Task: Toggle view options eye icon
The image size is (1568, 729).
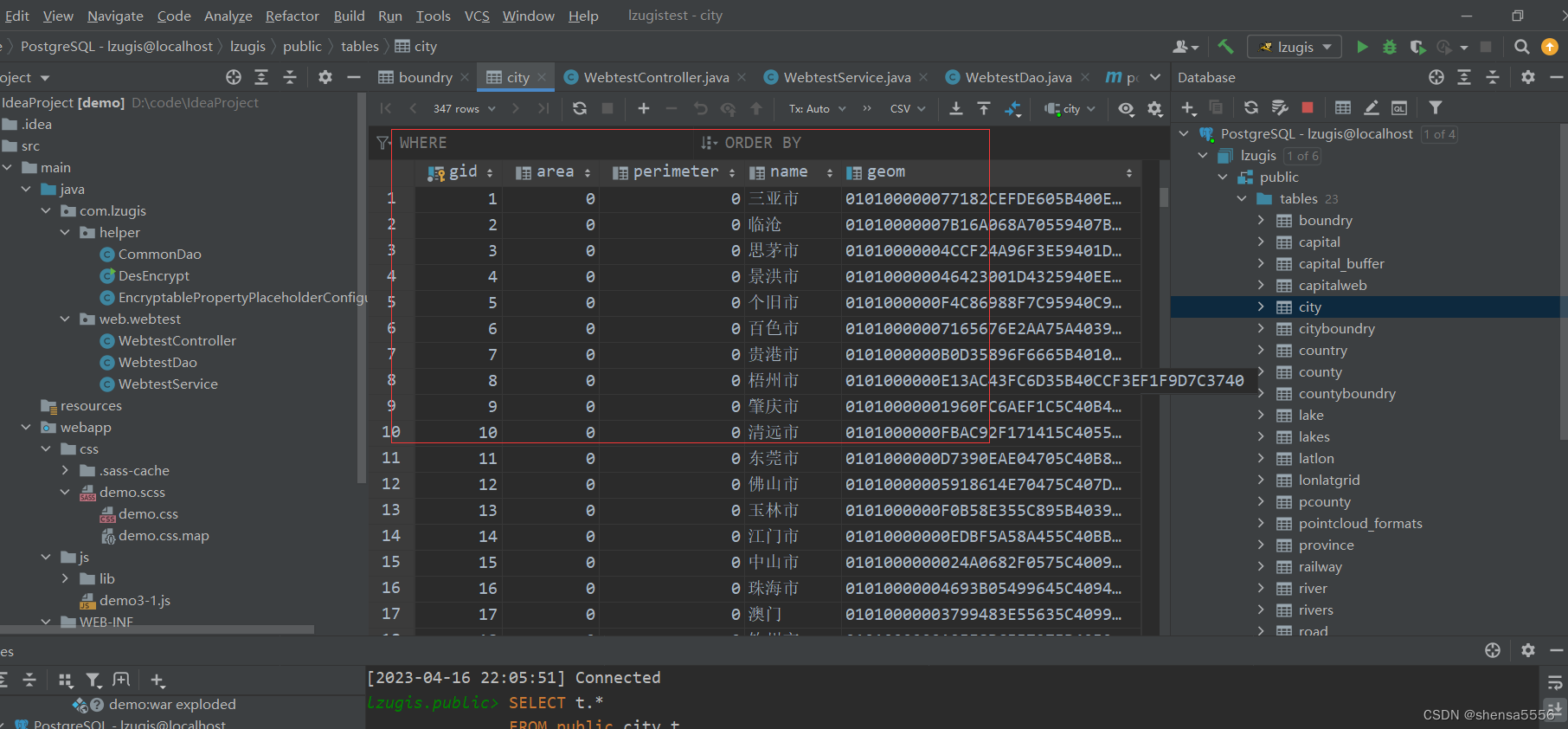Action: 1126,109
